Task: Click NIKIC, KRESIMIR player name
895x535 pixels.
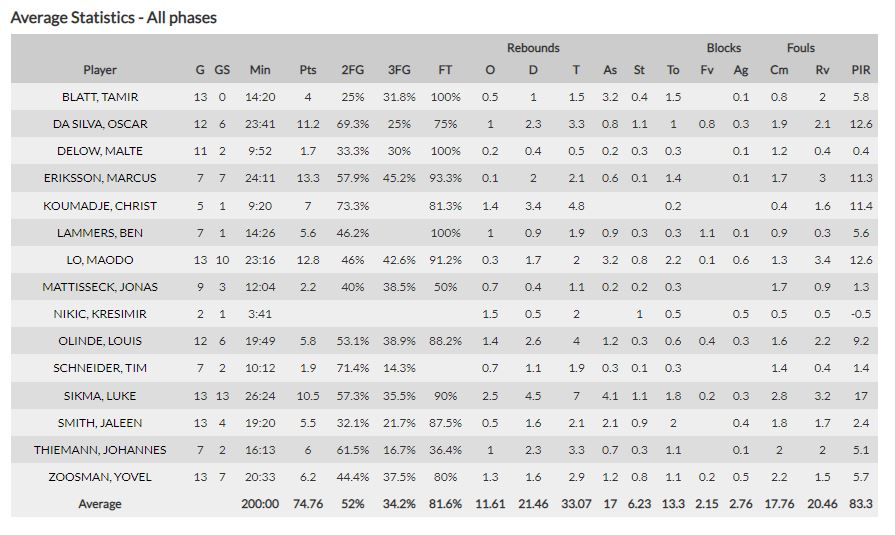Action: pos(100,314)
